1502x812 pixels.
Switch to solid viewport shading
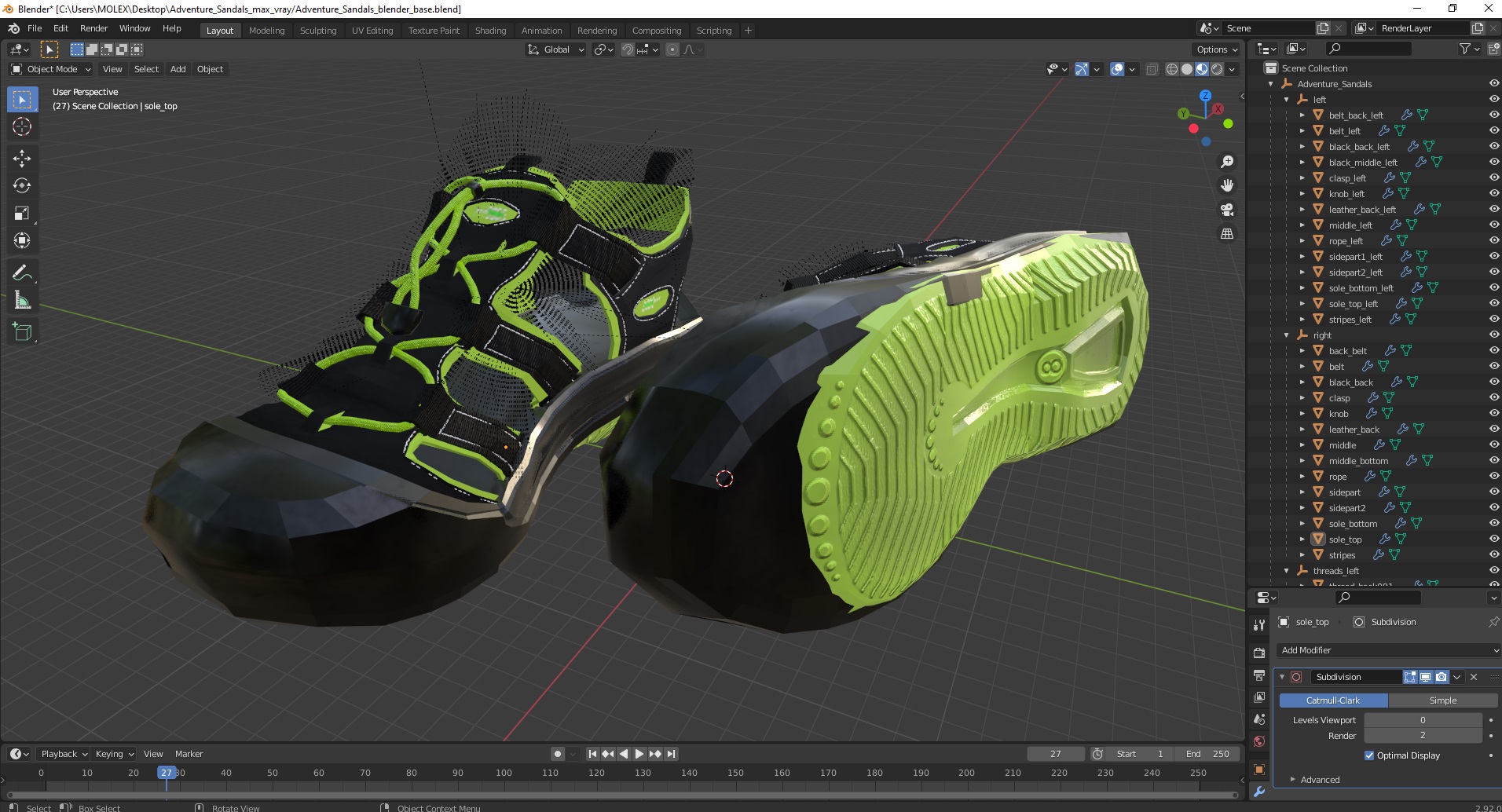point(1187,69)
